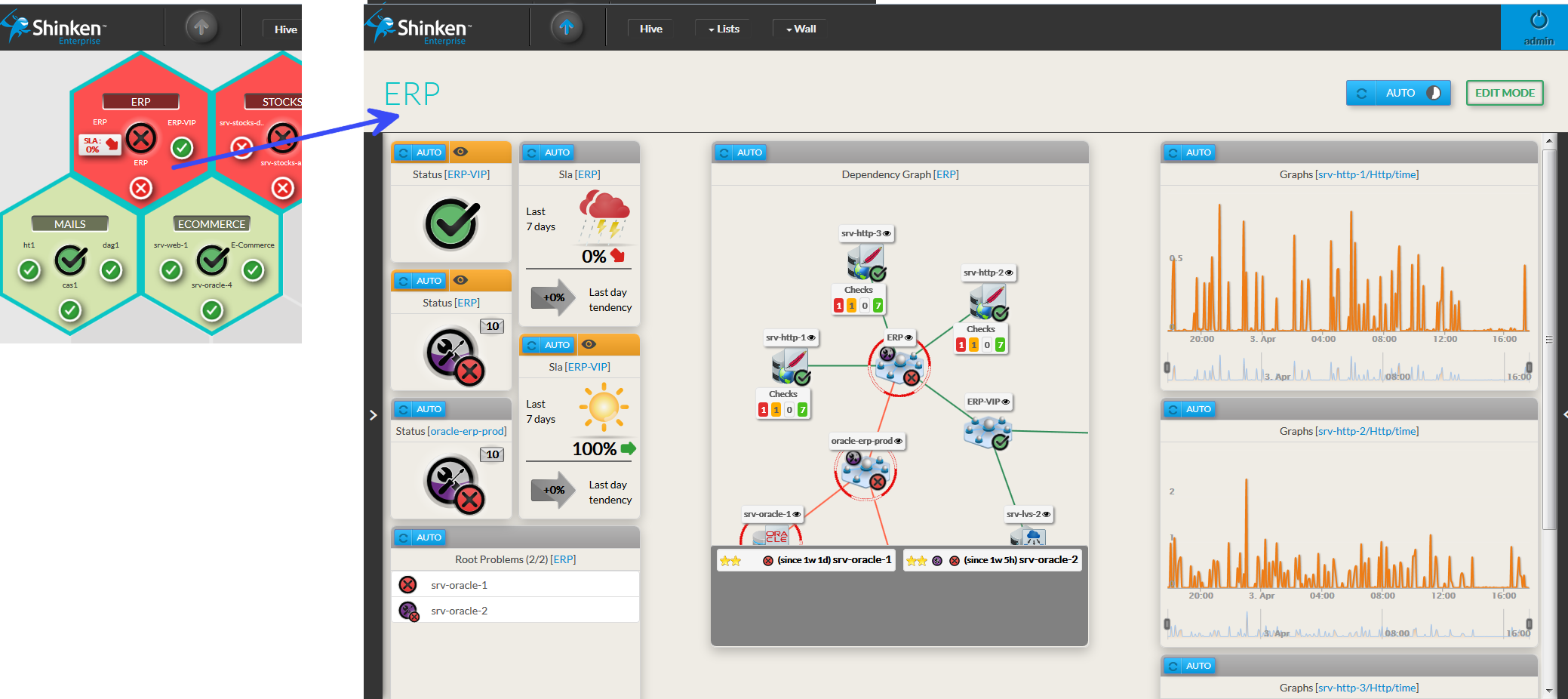Open the Lists dropdown menu
This screenshot has width=1568, height=699.
coord(723,29)
